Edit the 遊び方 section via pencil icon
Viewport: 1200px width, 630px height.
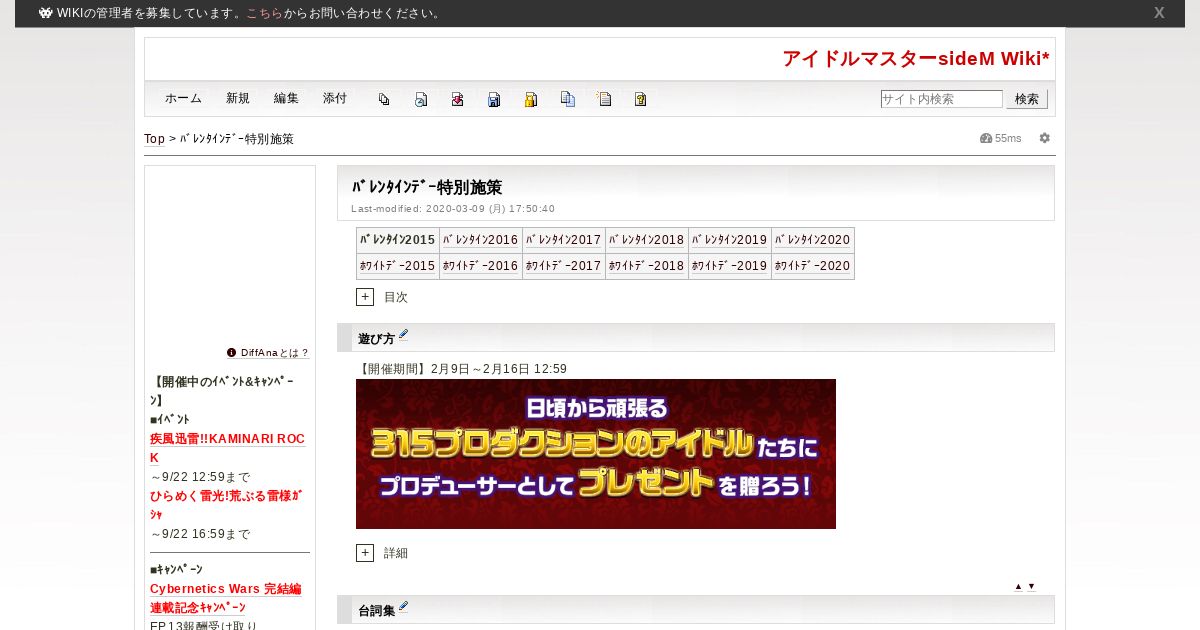pyautogui.click(x=403, y=335)
